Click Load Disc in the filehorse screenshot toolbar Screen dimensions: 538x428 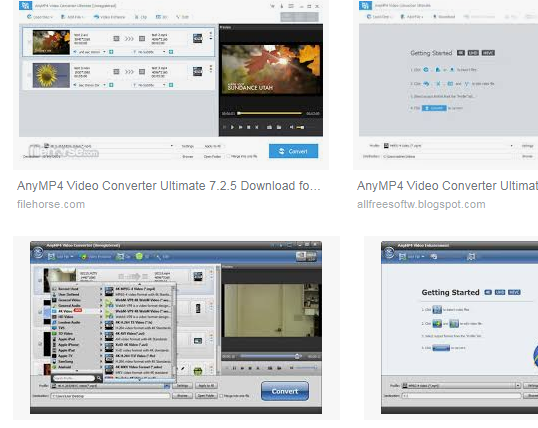[x=40, y=17]
